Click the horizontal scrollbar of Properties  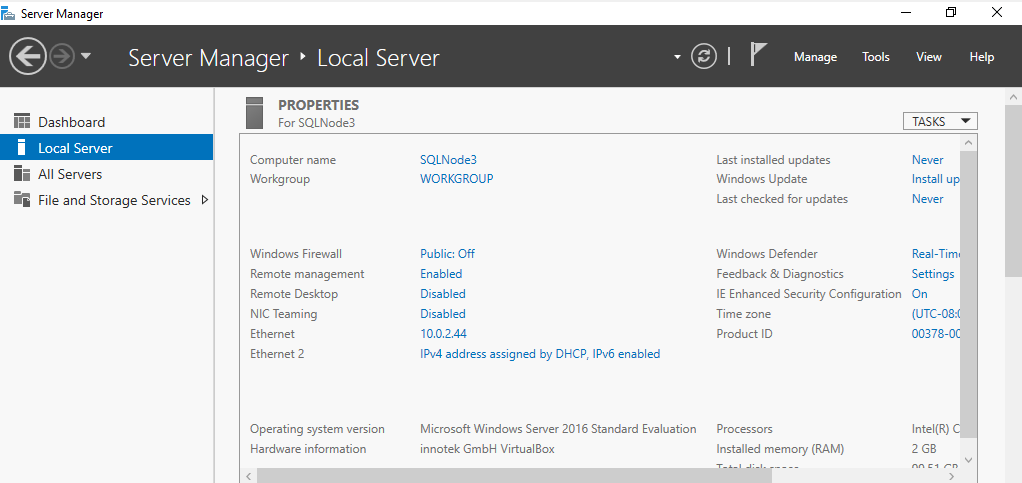click(600, 476)
